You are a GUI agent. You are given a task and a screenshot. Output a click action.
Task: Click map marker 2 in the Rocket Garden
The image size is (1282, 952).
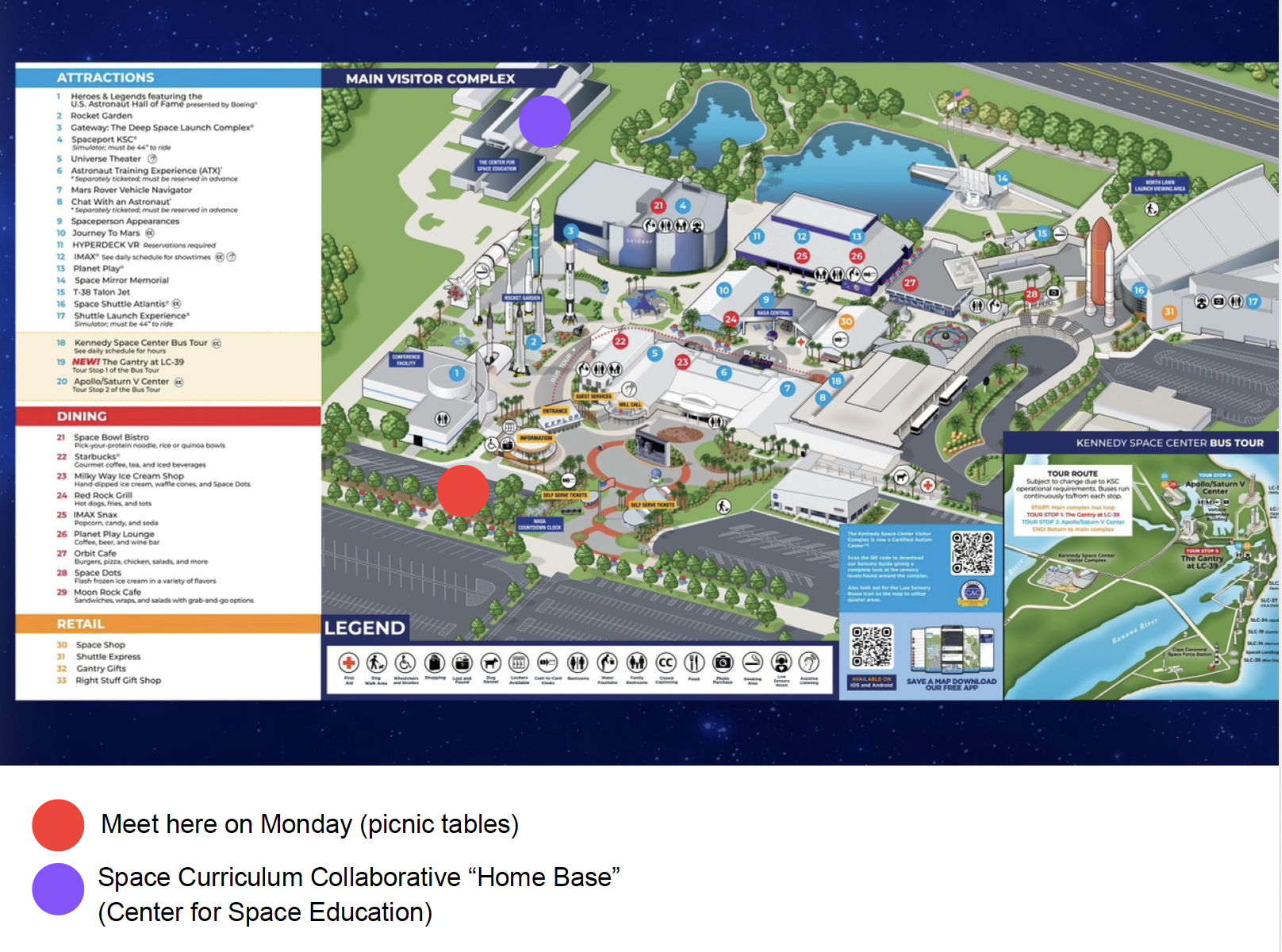click(534, 342)
